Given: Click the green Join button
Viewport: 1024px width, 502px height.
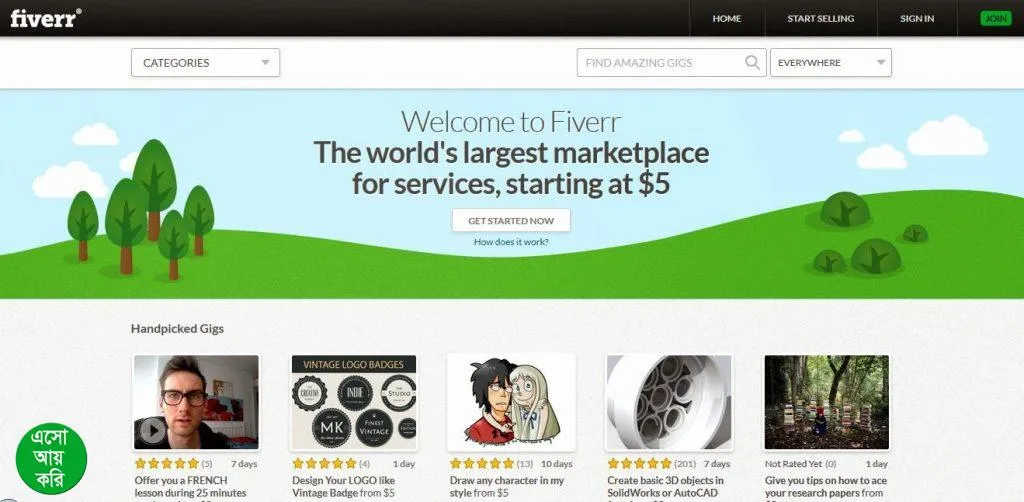Looking at the screenshot, I should pos(996,18).
